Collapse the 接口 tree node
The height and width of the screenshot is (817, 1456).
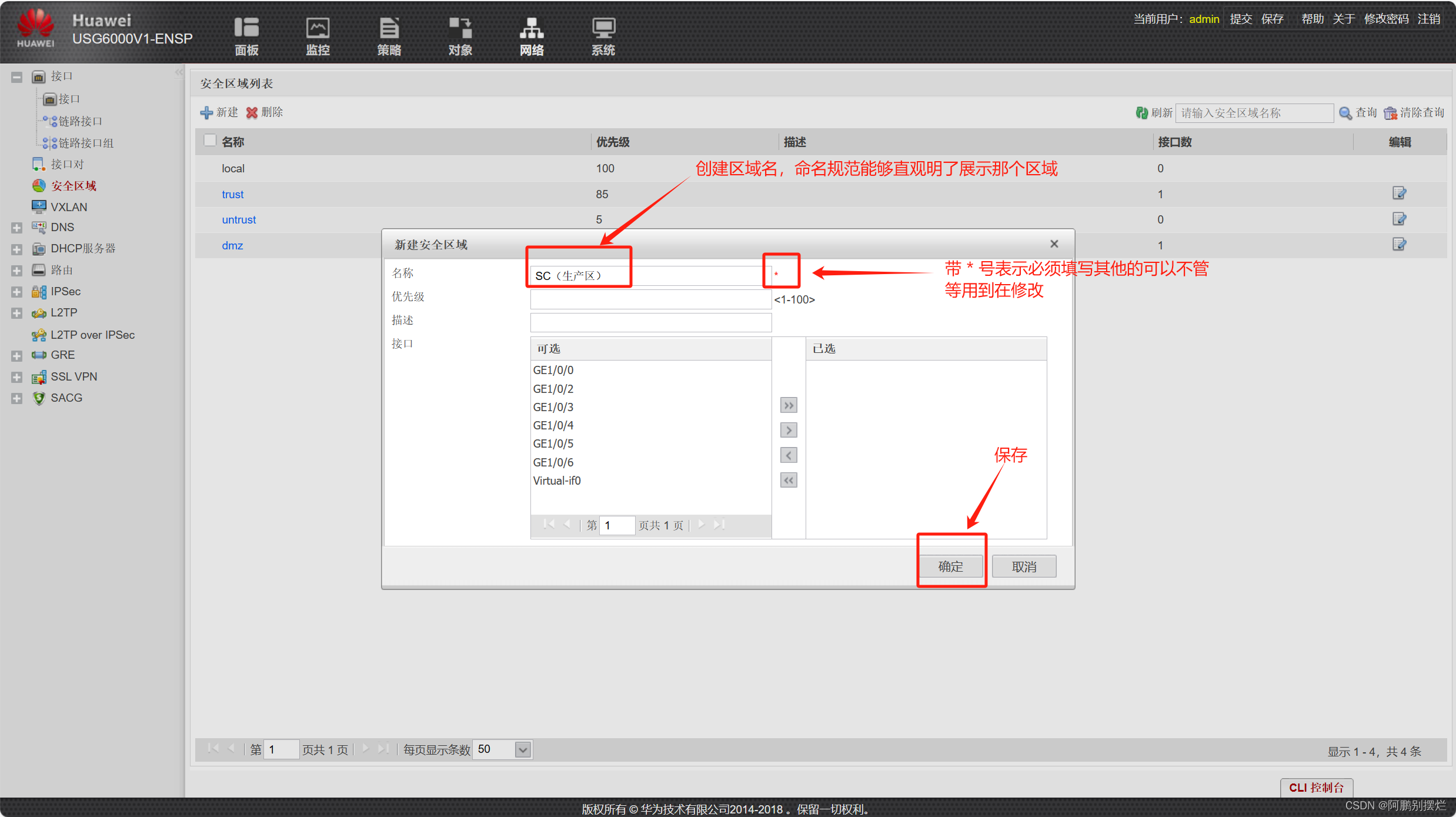(x=16, y=77)
